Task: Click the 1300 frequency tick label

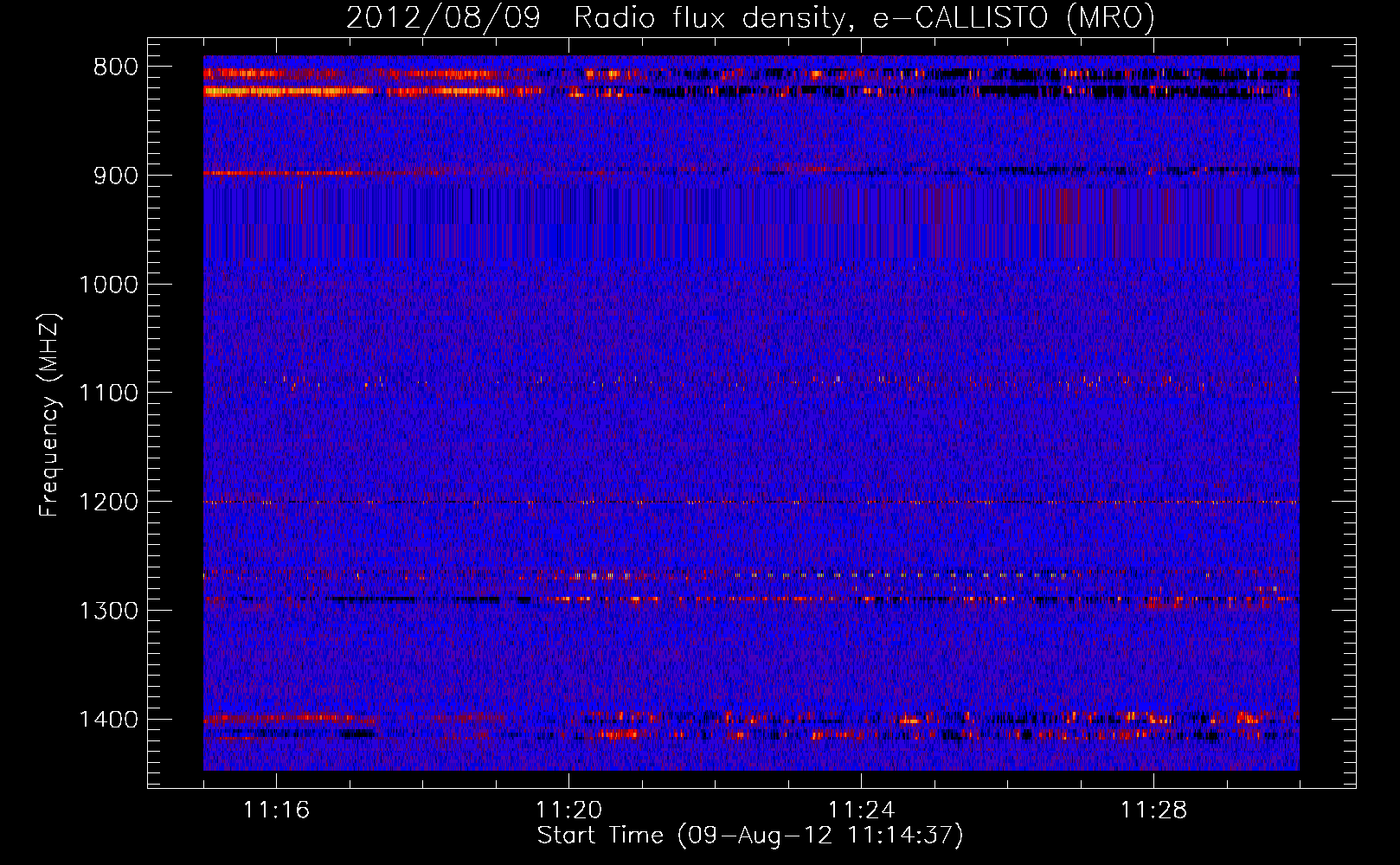Action: coord(108,611)
